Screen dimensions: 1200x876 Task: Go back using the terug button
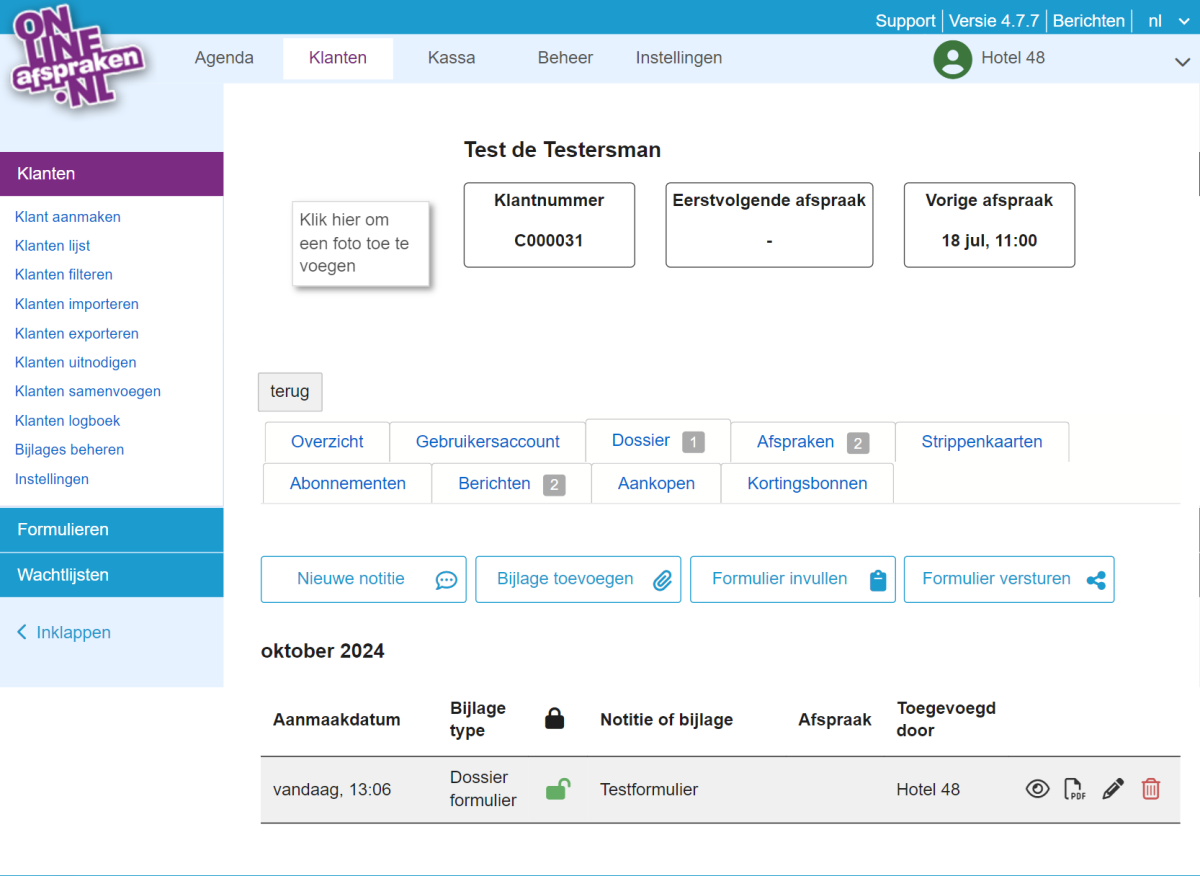pyautogui.click(x=290, y=391)
